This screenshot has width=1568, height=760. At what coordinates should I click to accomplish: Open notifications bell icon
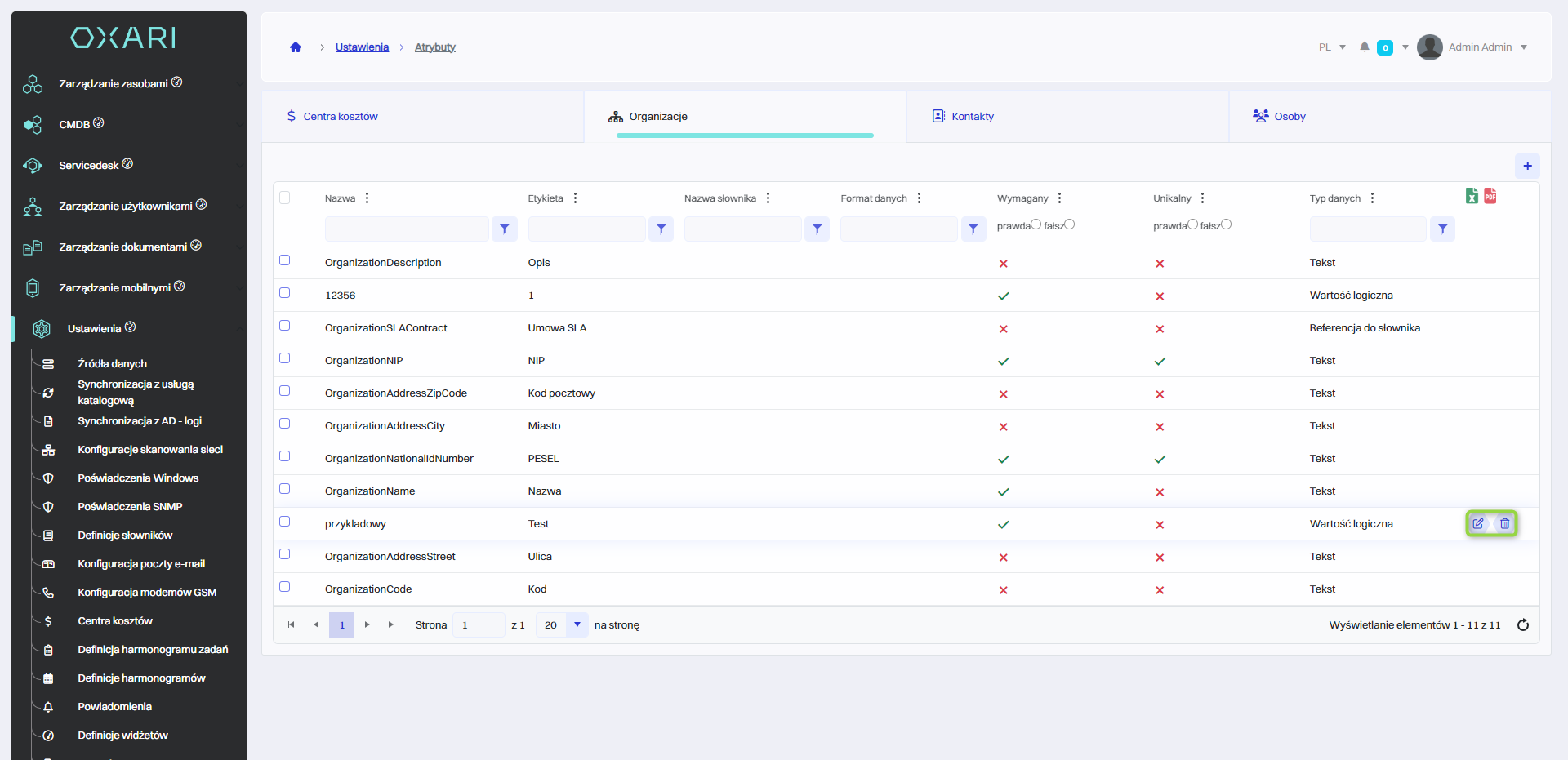click(x=1365, y=47)
